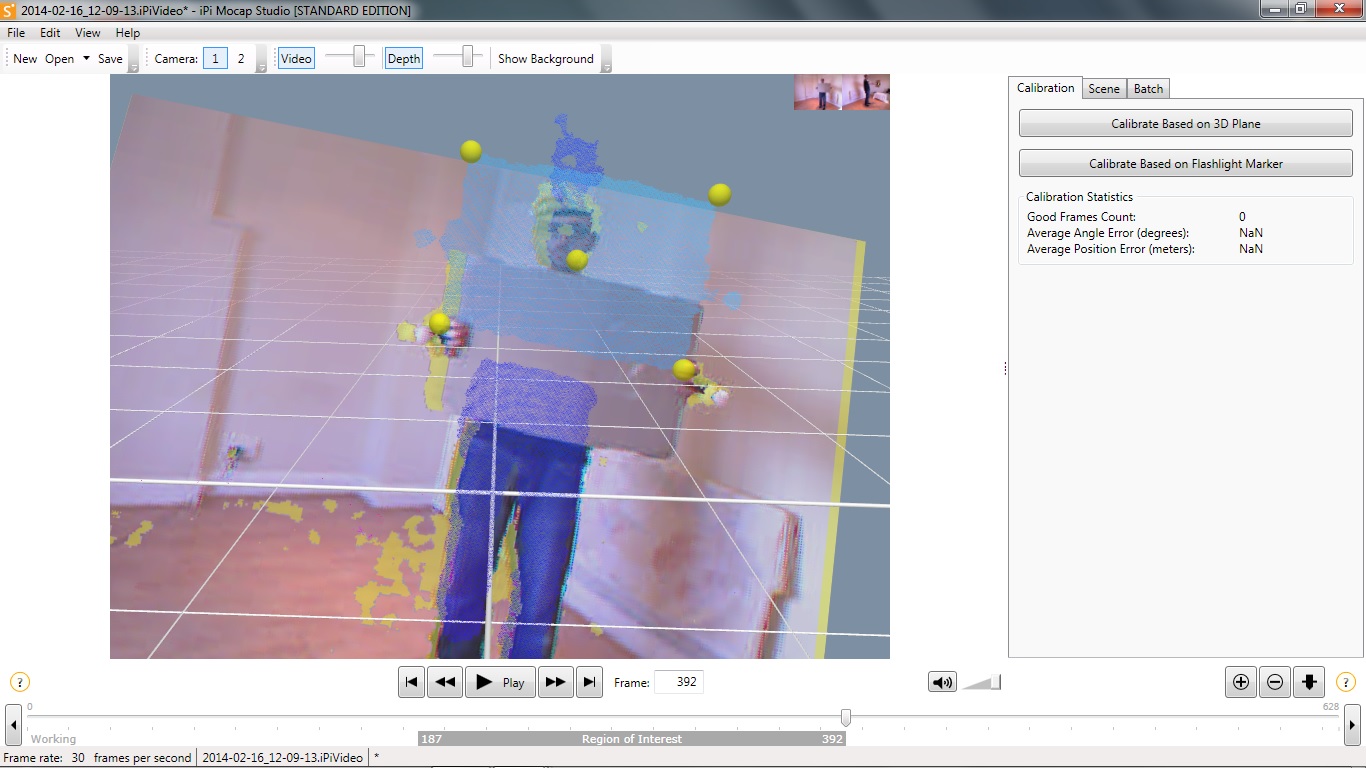
Task: Mute the audio with the speaker icon
Action: 942,682
